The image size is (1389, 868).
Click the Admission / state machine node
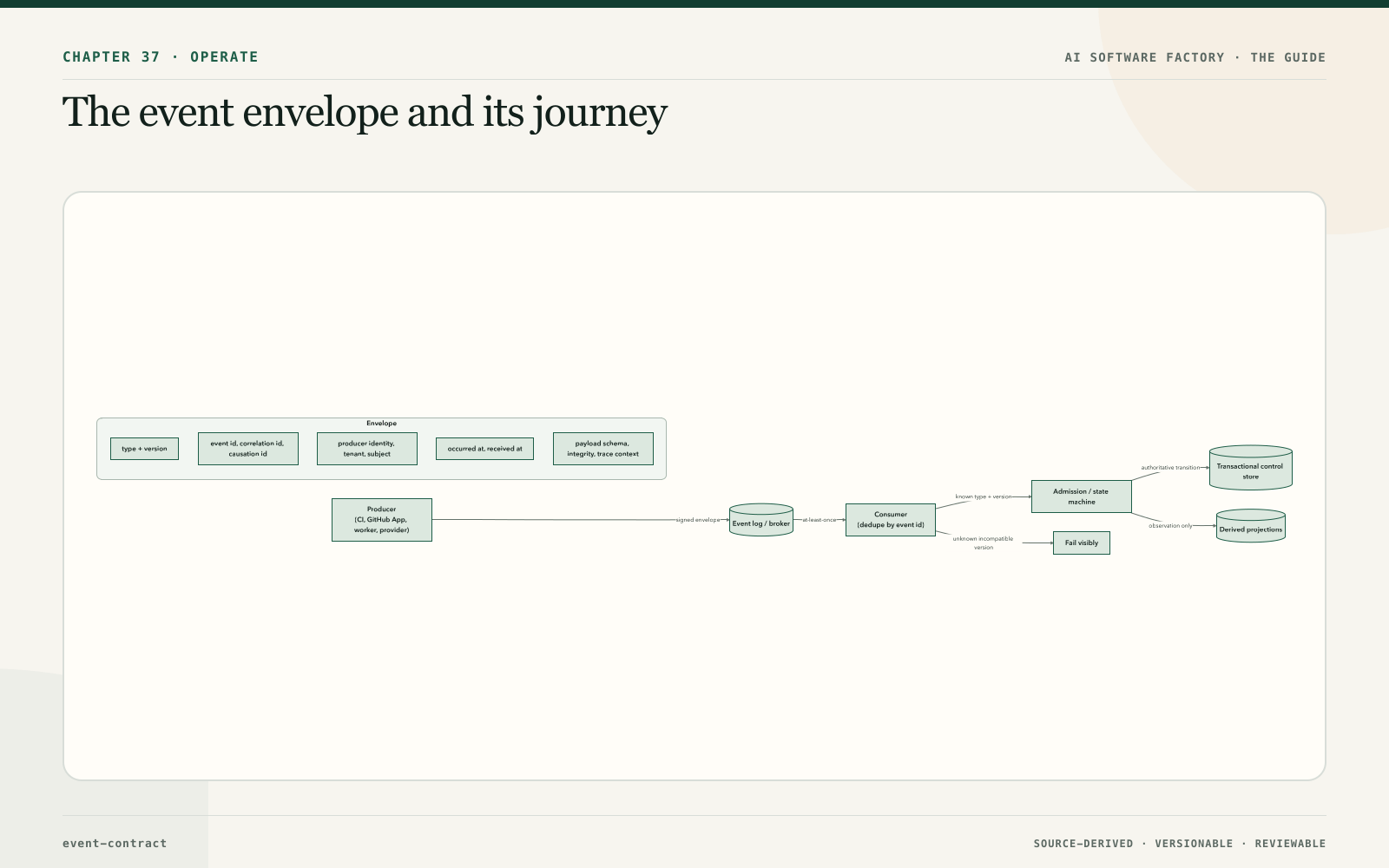tap(1081, 496)
